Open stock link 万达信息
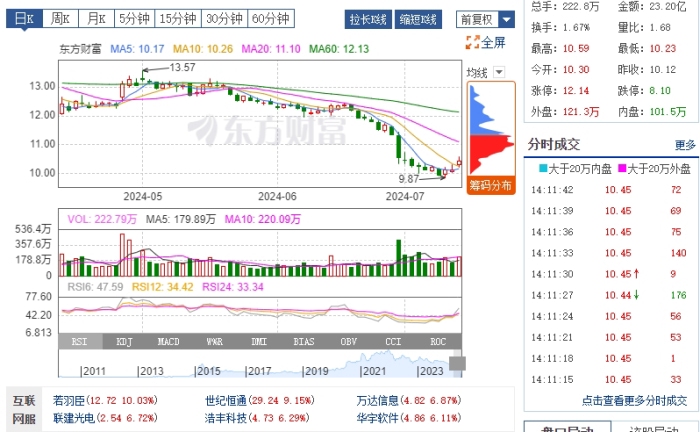This screenshot has width=700, height=432. pyautogui.click(x=377, y=400)
